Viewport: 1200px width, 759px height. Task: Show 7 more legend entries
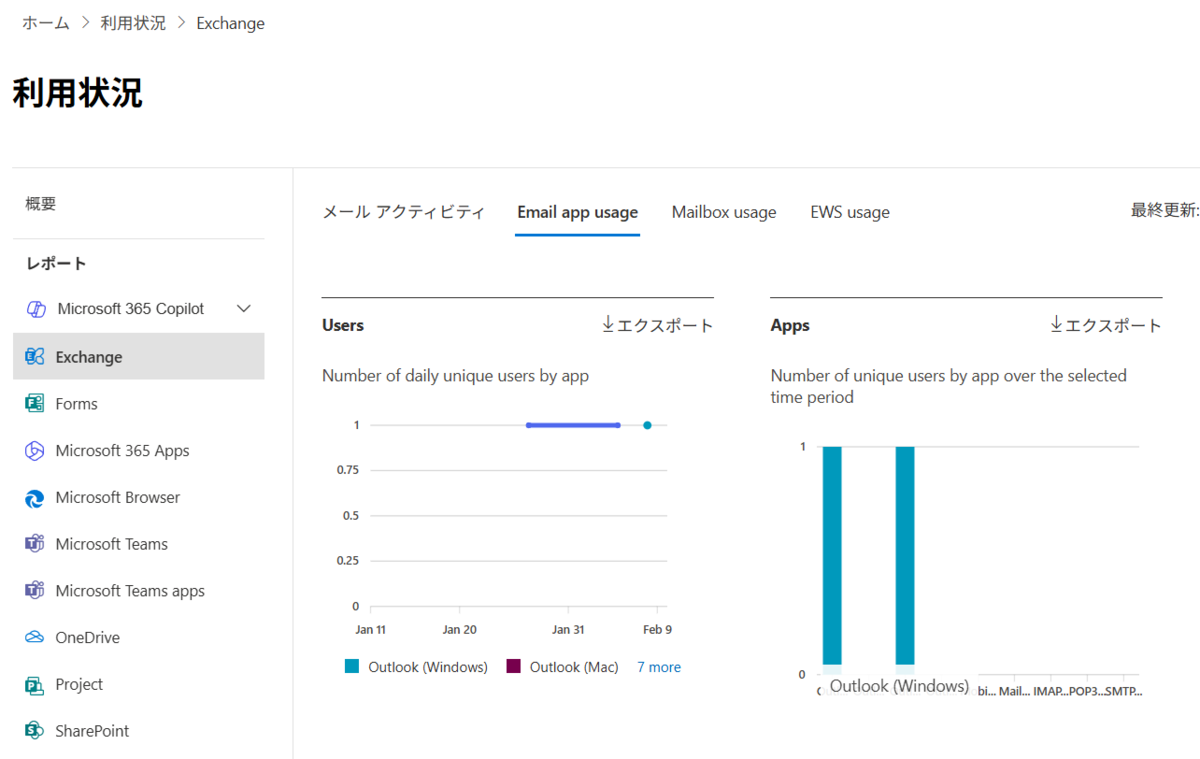[x=659, y=667]
